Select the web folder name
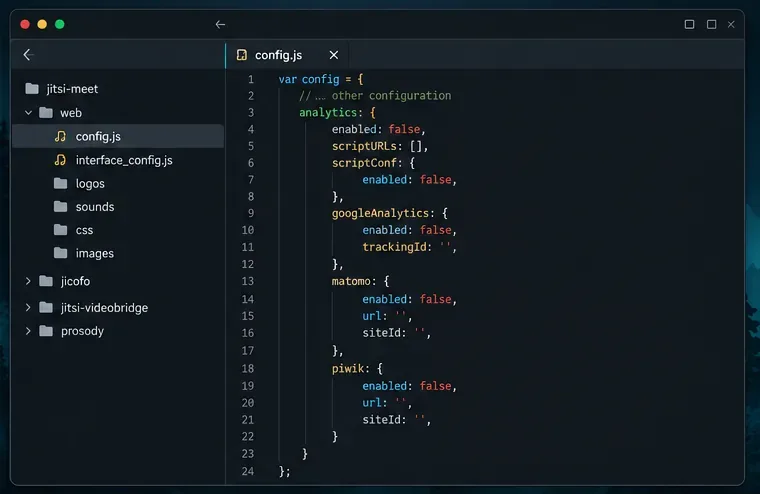Screen dimensions: 760x494 tap(71, 113)
